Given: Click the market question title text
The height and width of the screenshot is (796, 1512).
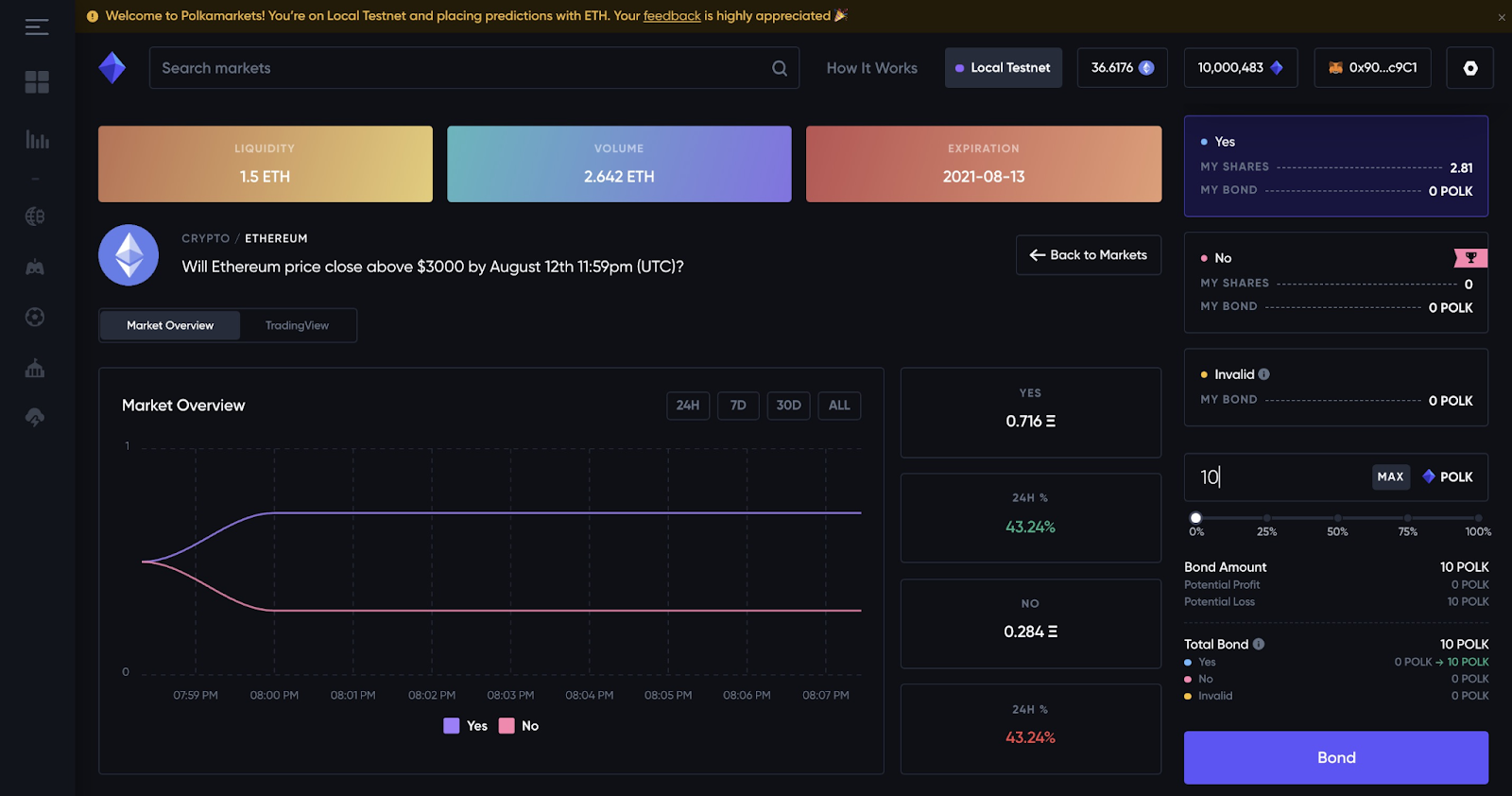Looking at the screenshot, I should (433, 267).
